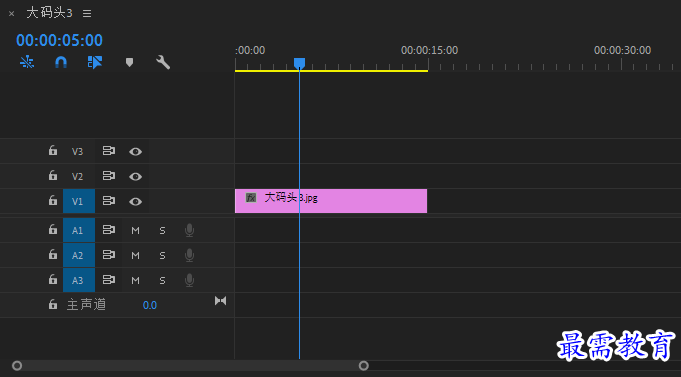The image size is (681, 377).
Task: Enable voice-over record on track A1
Action: pos(189,230)
